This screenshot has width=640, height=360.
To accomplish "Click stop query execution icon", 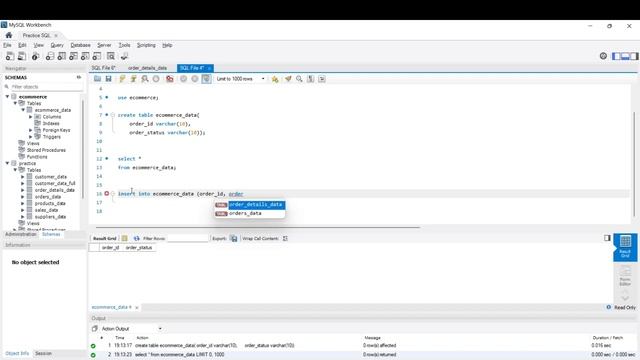I will point(156,79).
